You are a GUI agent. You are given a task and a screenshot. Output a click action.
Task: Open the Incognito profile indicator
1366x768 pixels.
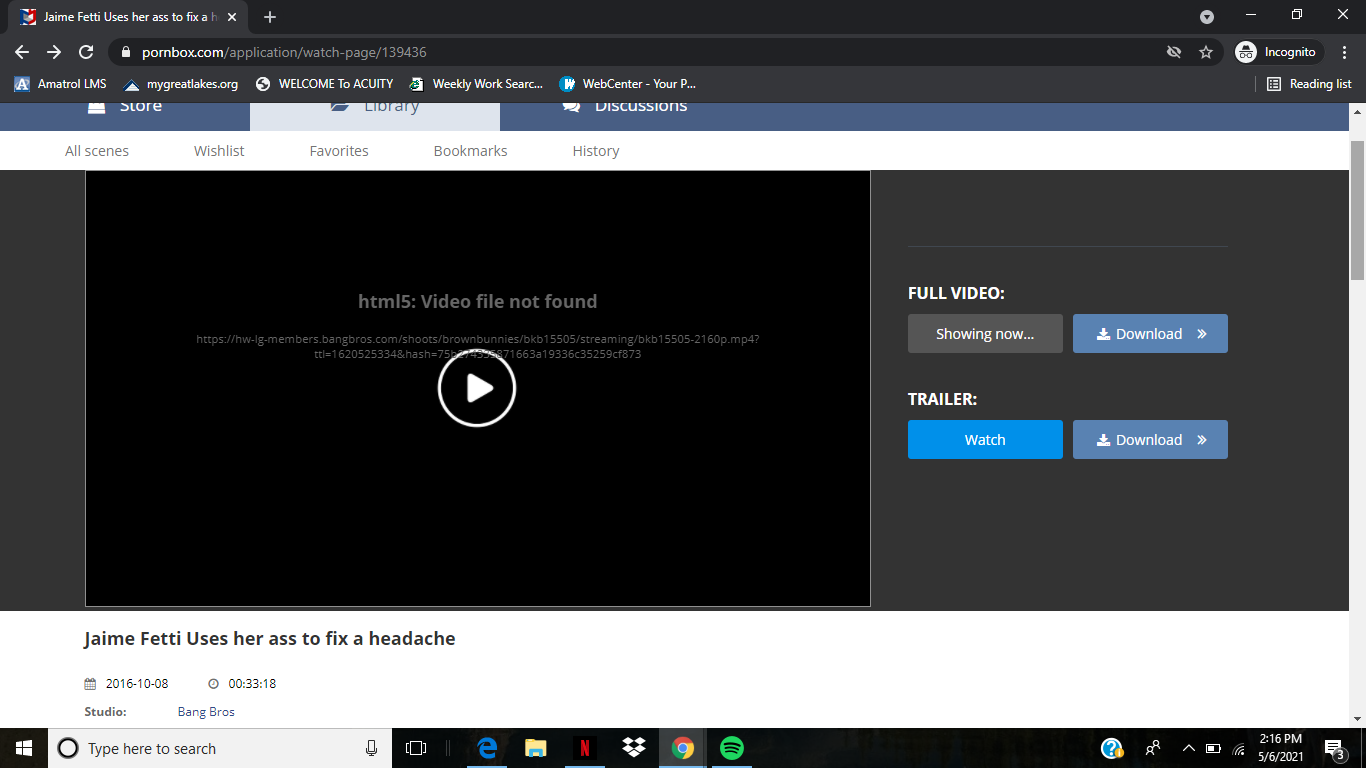[x=1278, y=52]
